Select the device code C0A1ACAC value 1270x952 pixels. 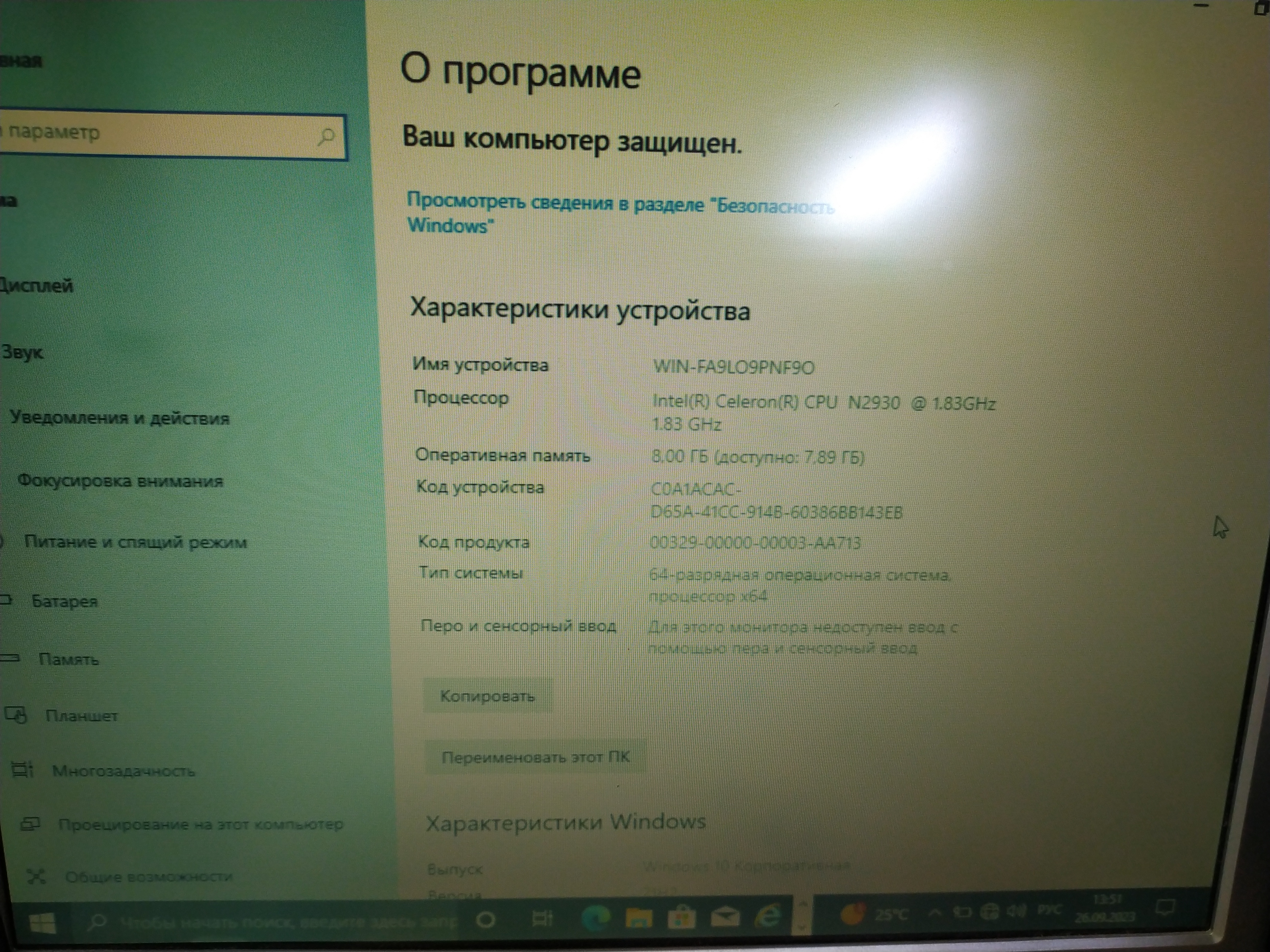tap(776, 500)
